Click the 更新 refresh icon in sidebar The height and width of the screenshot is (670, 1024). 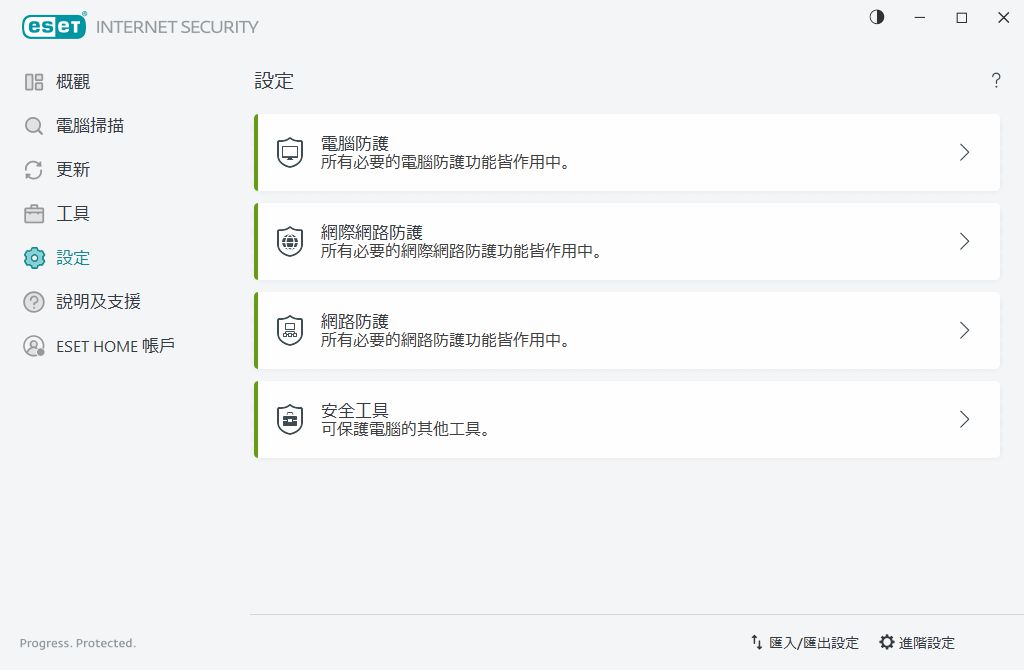(x=33, y=169)
